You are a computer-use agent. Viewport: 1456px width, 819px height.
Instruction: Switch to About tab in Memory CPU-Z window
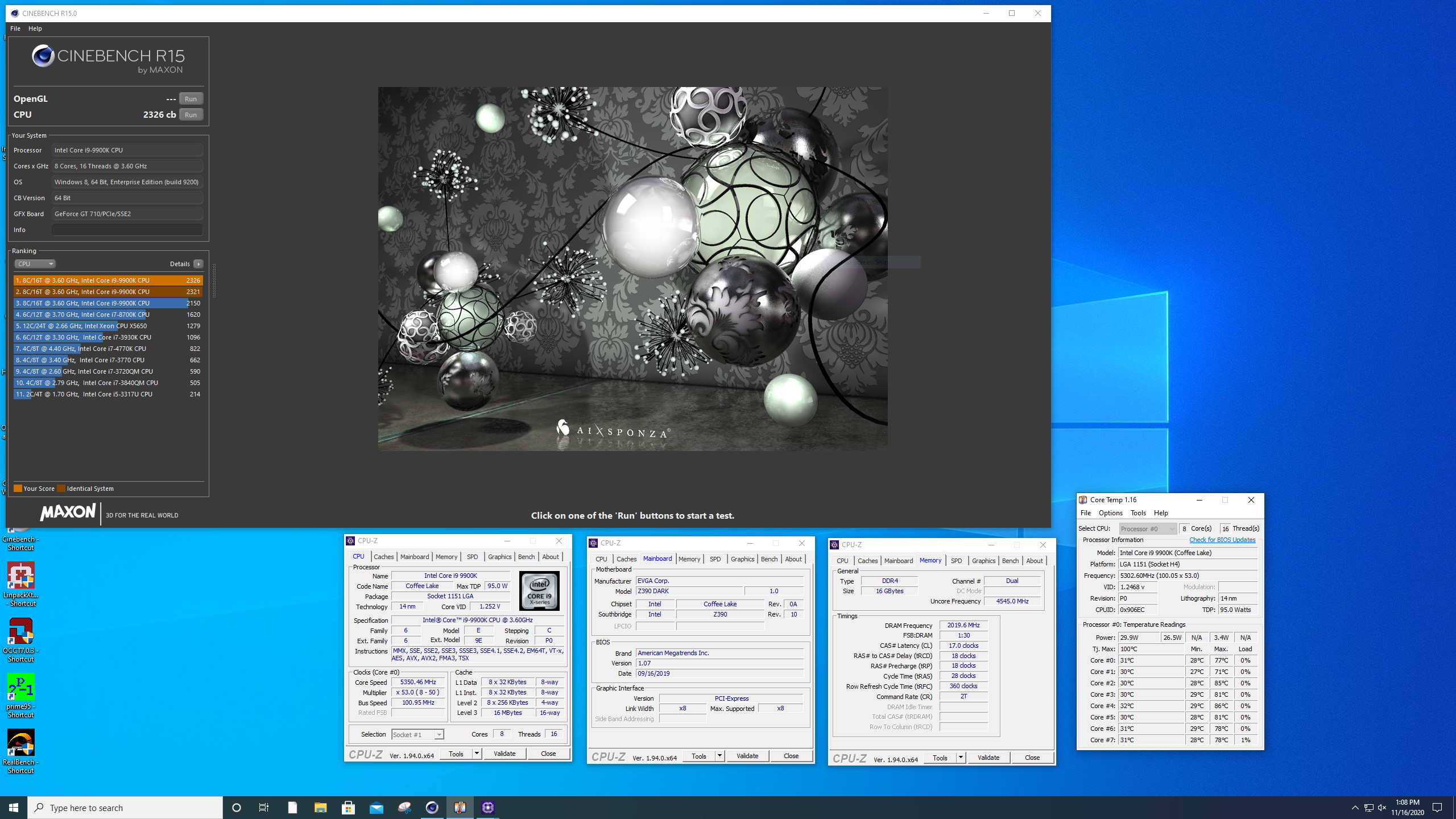1035,561
